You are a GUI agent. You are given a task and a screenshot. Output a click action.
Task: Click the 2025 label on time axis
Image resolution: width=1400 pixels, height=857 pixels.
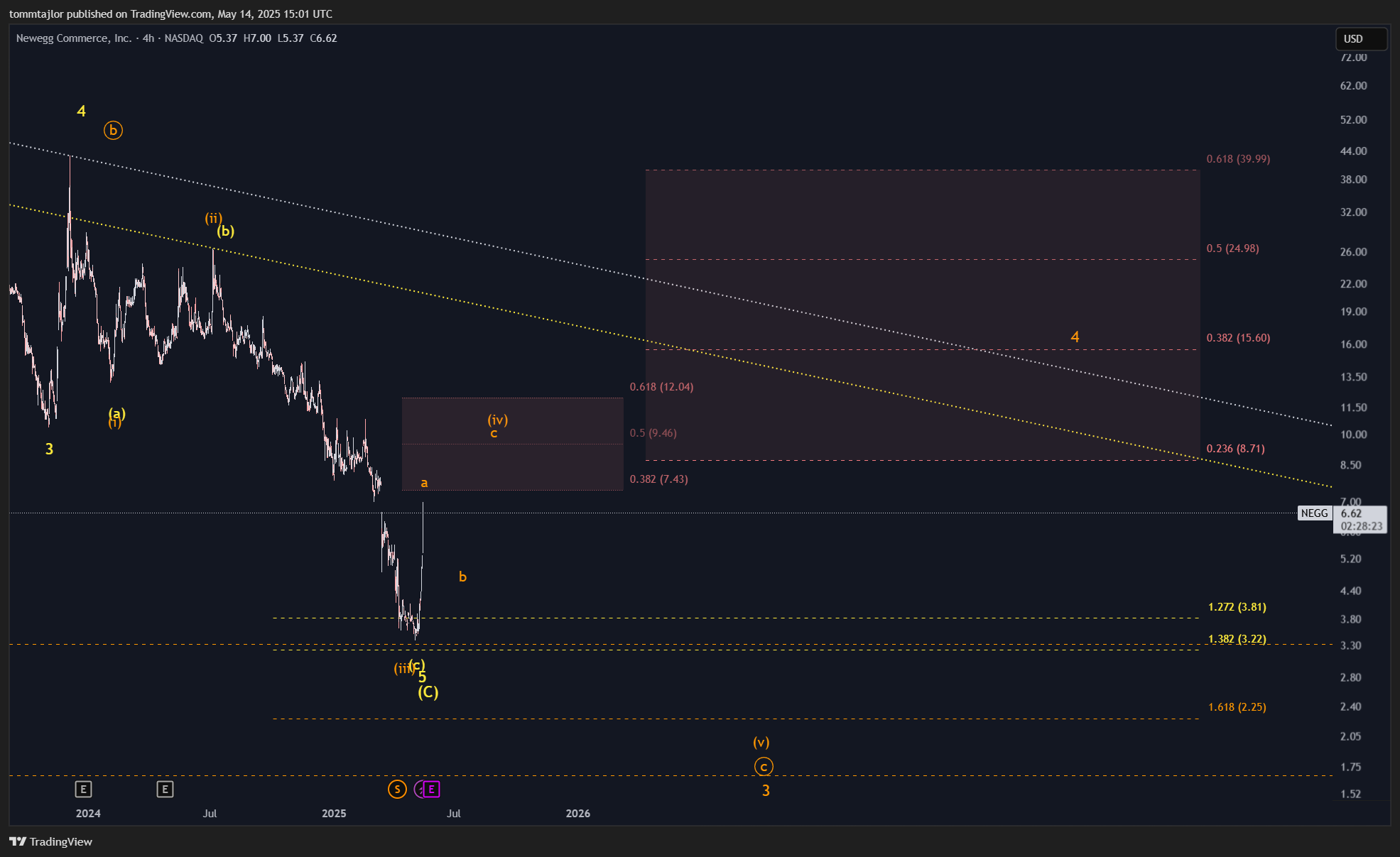pos(334,814)
